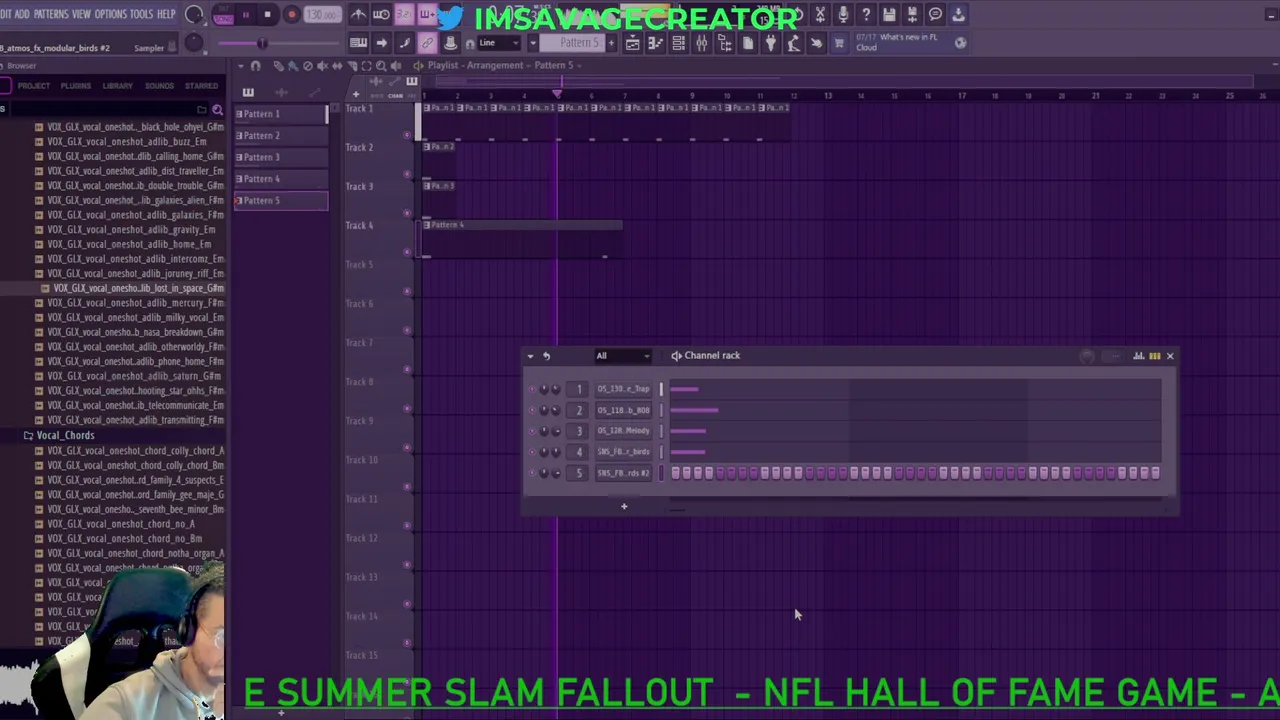Image resolution: width=1280 pixels, height=720 pixels.
Task: Toggle mute light for channel 2
Action: (x=532, y=410)
